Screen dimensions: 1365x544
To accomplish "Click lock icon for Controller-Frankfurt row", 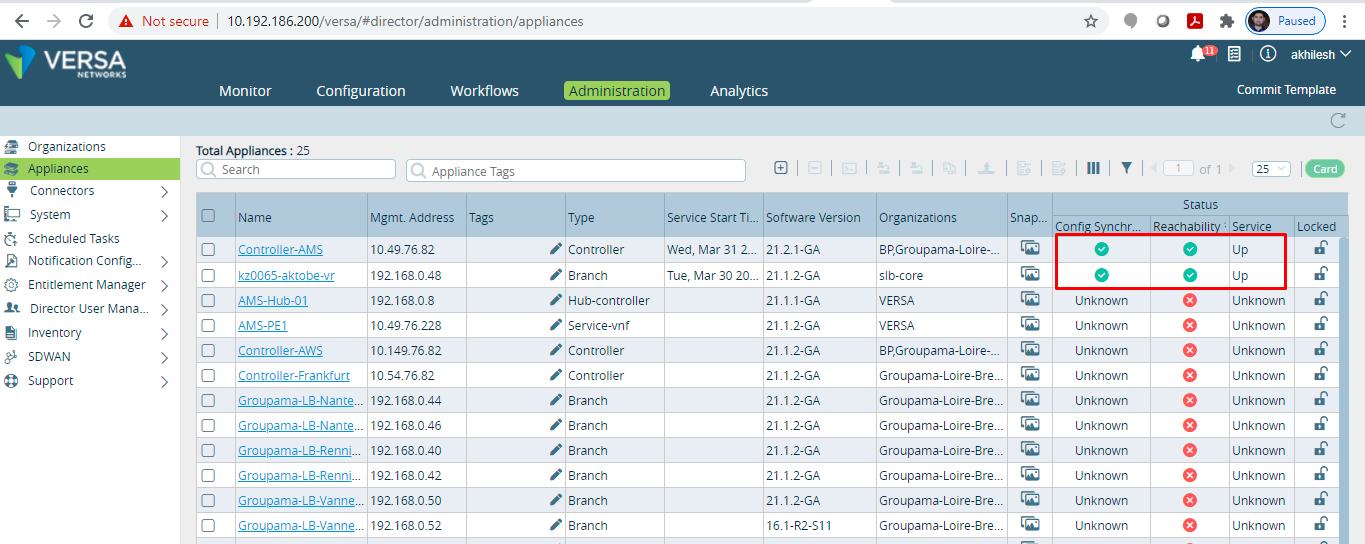I will click(1320, 373).
